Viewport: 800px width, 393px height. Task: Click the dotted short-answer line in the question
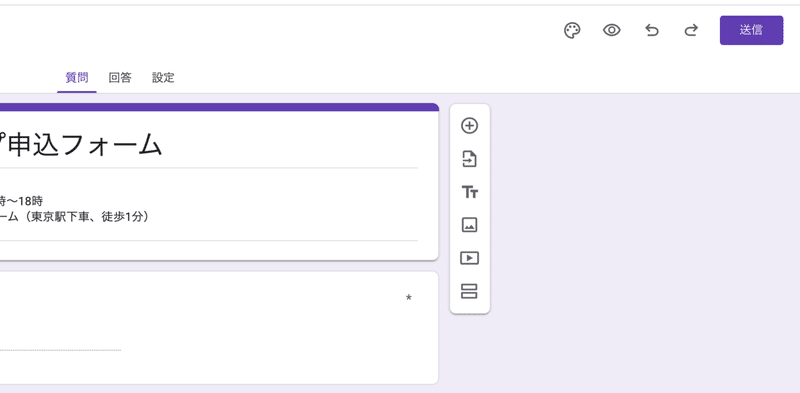[x=60, y=350]
